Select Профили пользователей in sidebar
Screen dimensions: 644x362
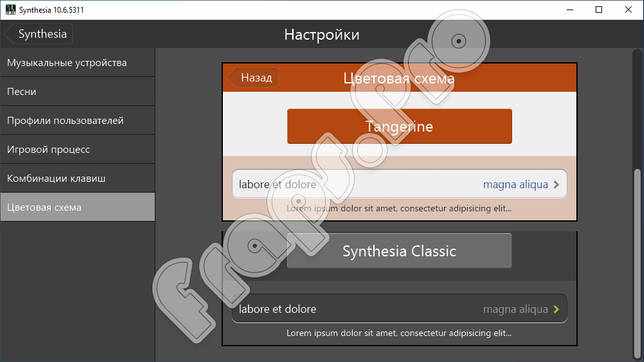77,120
